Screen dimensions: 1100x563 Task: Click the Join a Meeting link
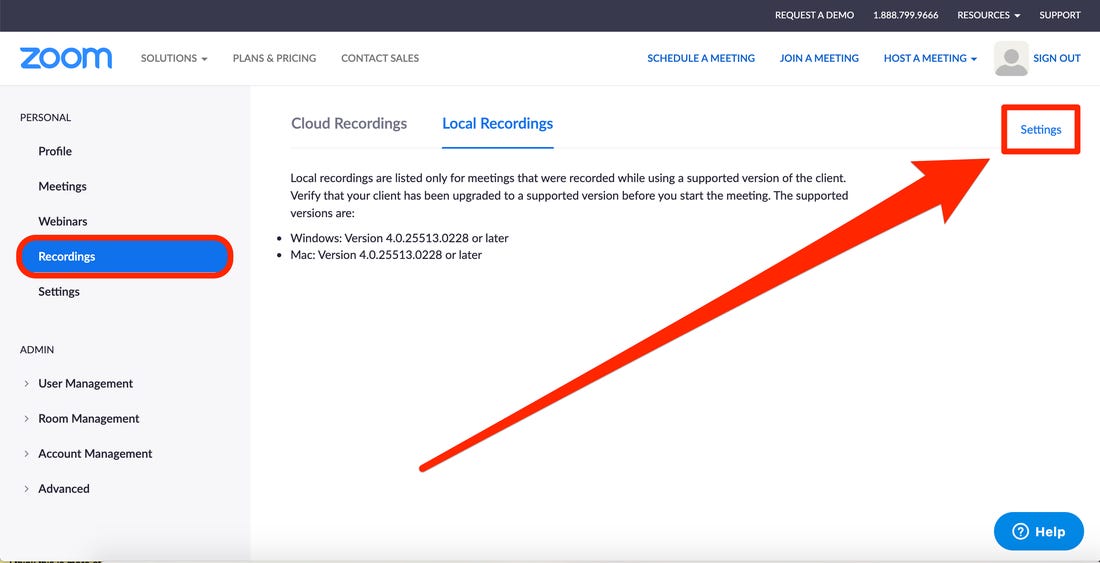(x=819, y=58)
